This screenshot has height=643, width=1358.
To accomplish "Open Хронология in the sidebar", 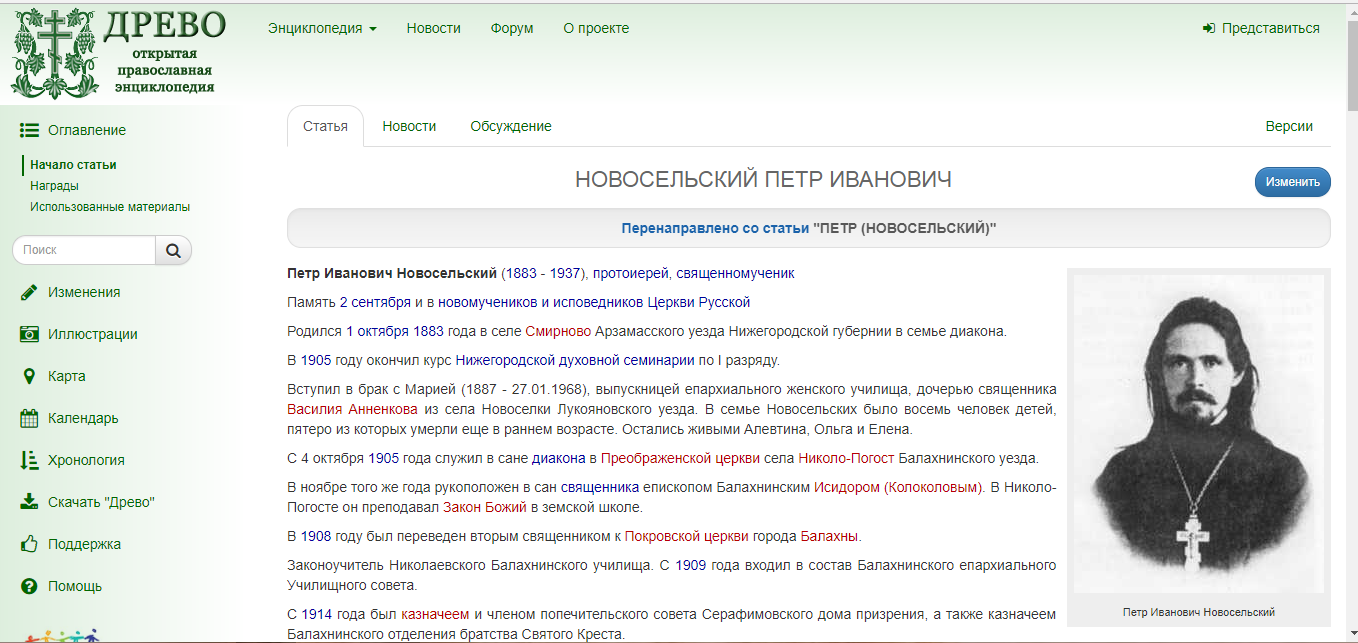I will coord(86,460).
